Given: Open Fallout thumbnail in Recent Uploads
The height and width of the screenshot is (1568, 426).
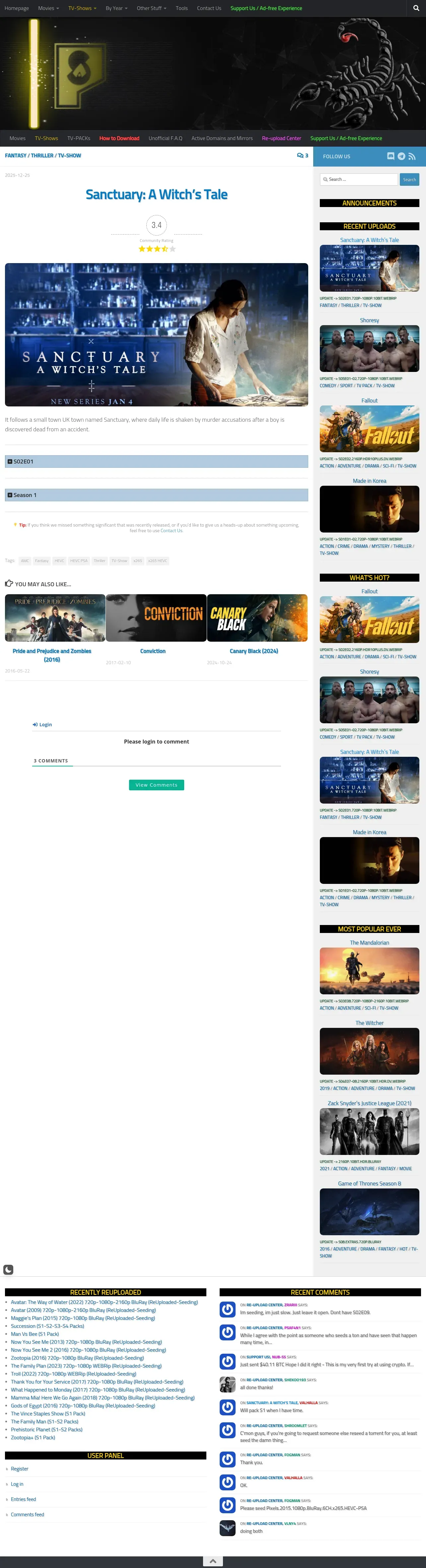Looking at the screenshot, I should pos(369,429).
